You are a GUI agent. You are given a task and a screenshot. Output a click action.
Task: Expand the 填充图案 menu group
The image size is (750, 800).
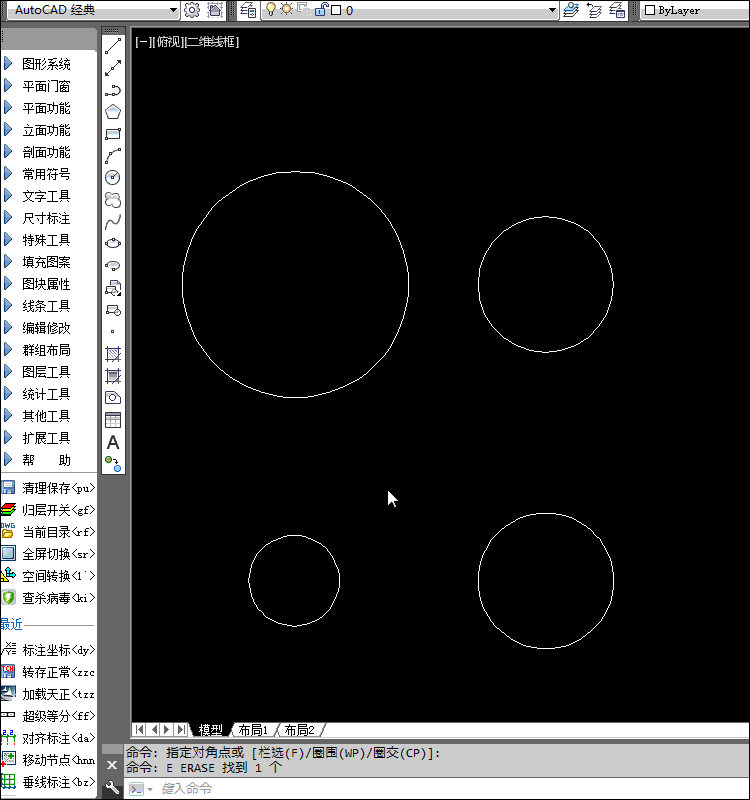[48, 262]
